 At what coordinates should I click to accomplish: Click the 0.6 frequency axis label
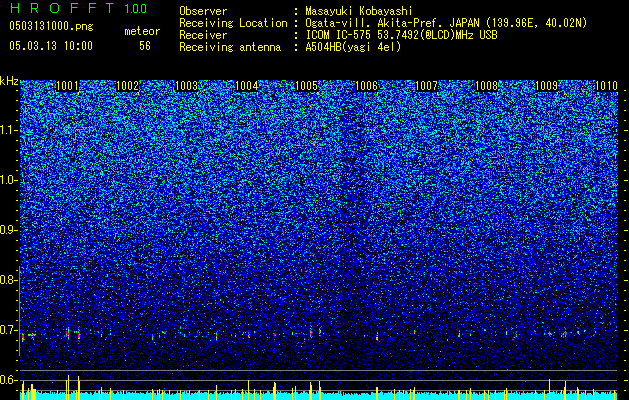click(x=9, y=380)
